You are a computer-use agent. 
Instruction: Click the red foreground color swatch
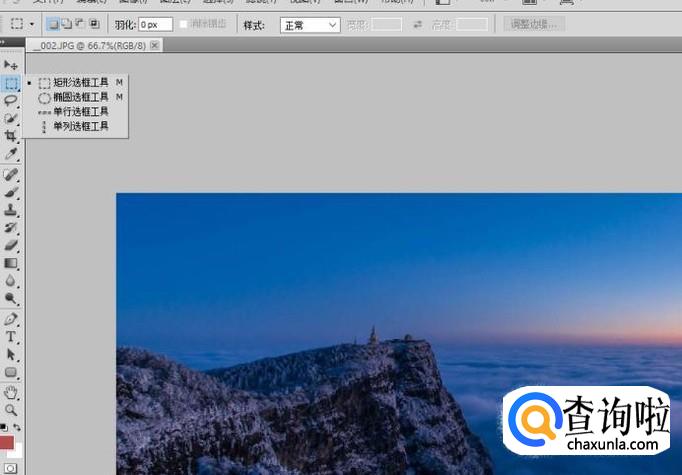pos(6,442)
